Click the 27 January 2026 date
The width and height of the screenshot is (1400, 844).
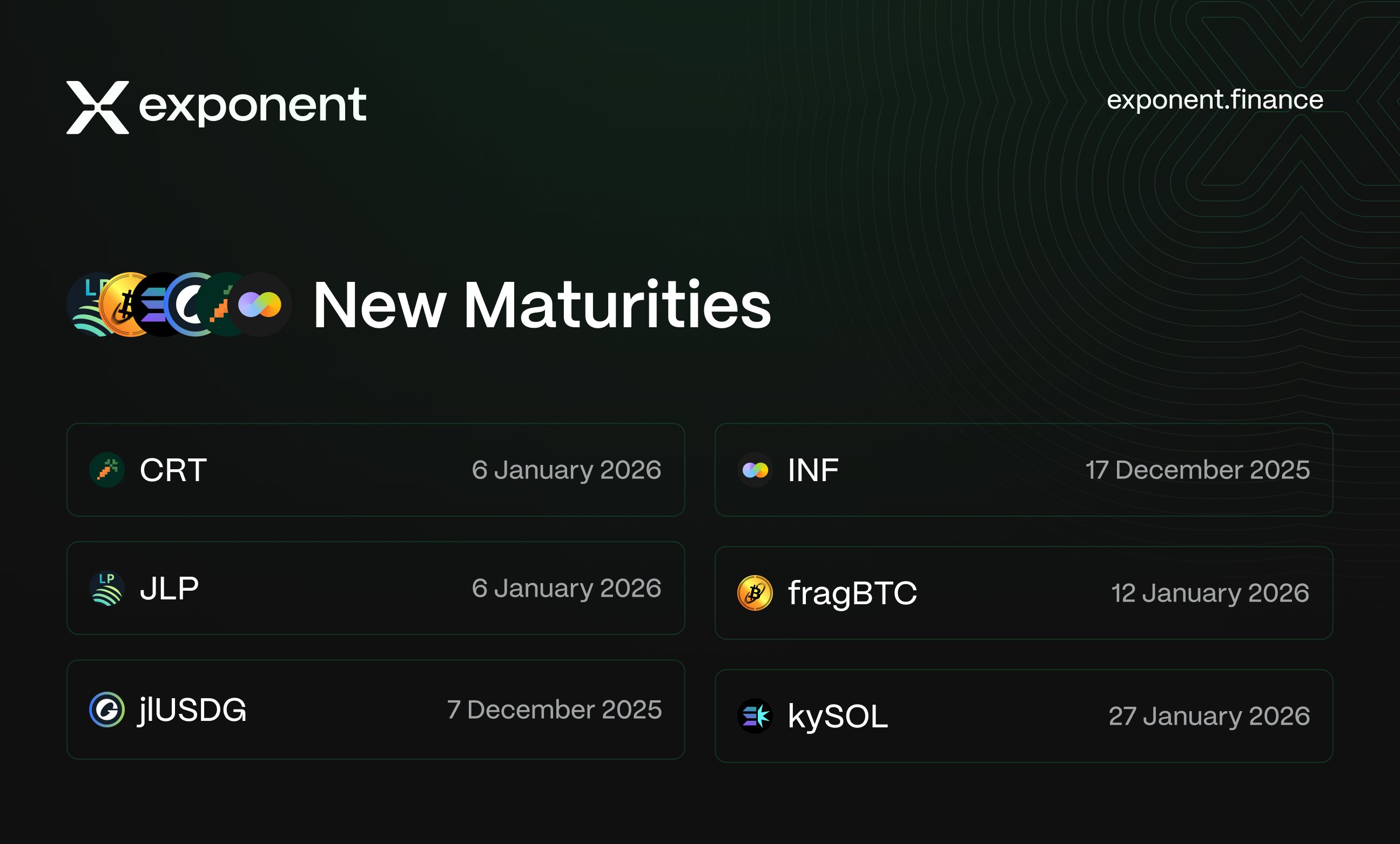coord(1209,715)
